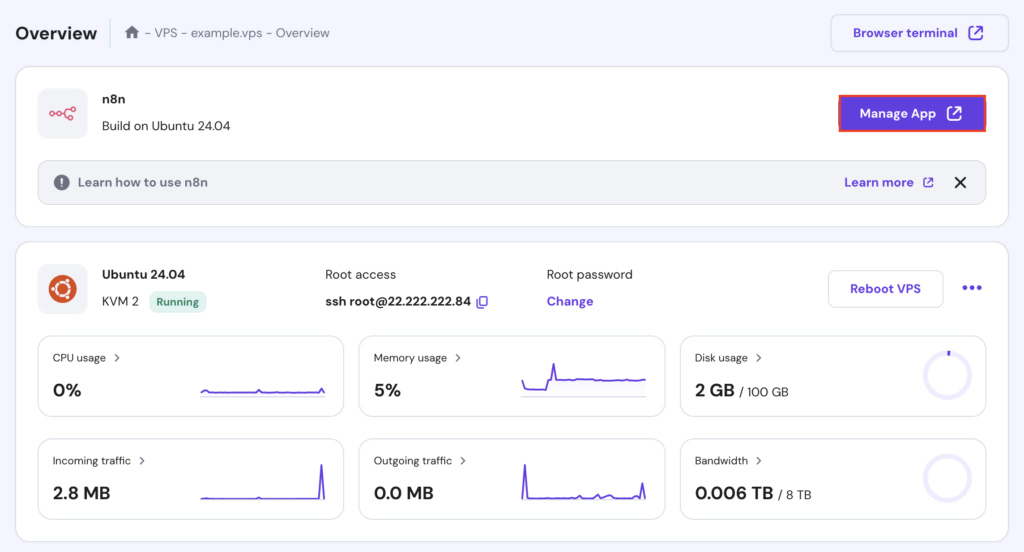Viewport: 1024px width, 552px height.
Task: Copy the SSH root command
Action: 482,302
